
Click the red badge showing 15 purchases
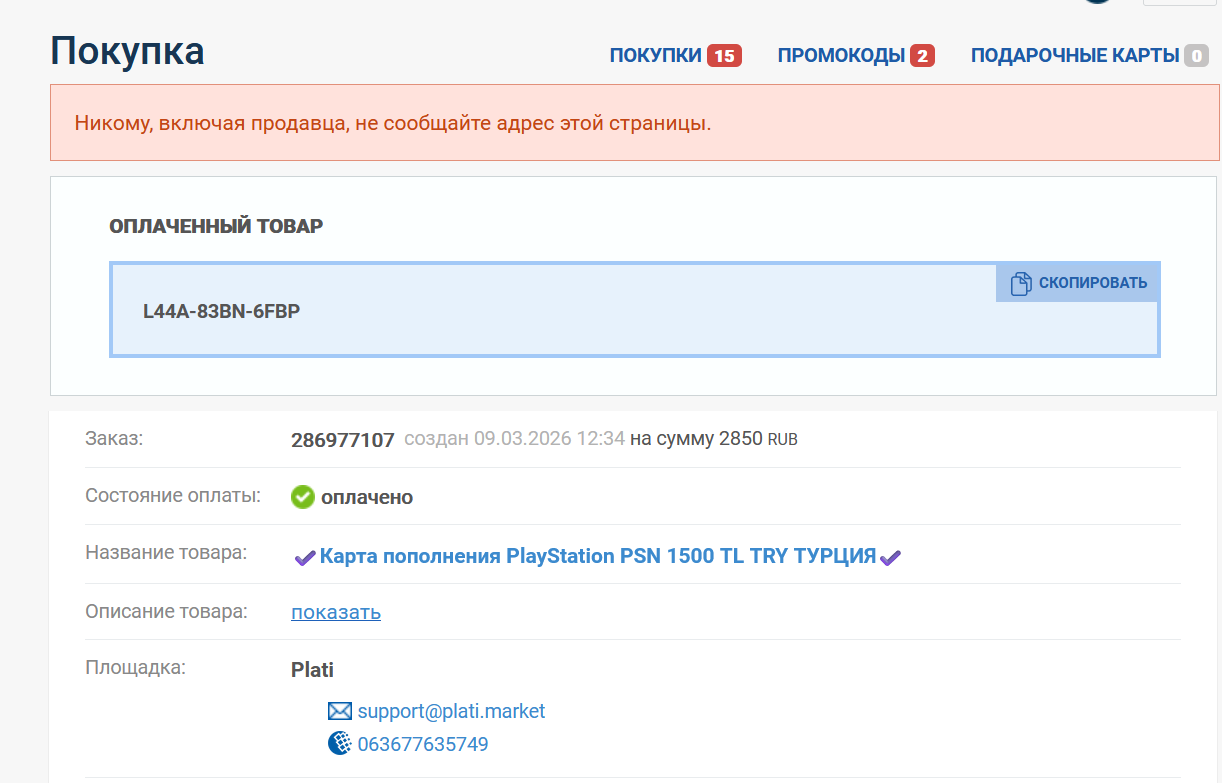click(723, 56)
